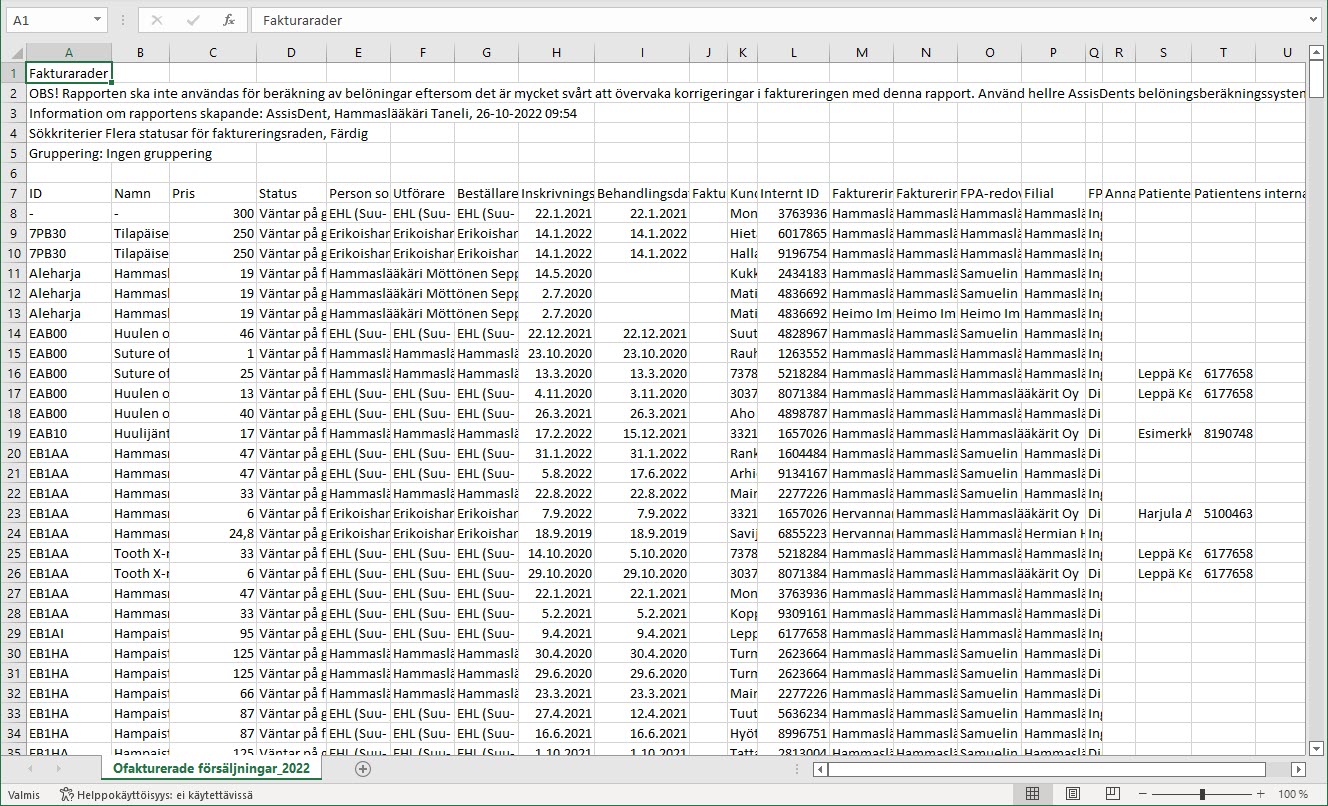1328x806 pixels.
Task: Click horizontal scrollbar right arrow
Action: pos(1298,769)
